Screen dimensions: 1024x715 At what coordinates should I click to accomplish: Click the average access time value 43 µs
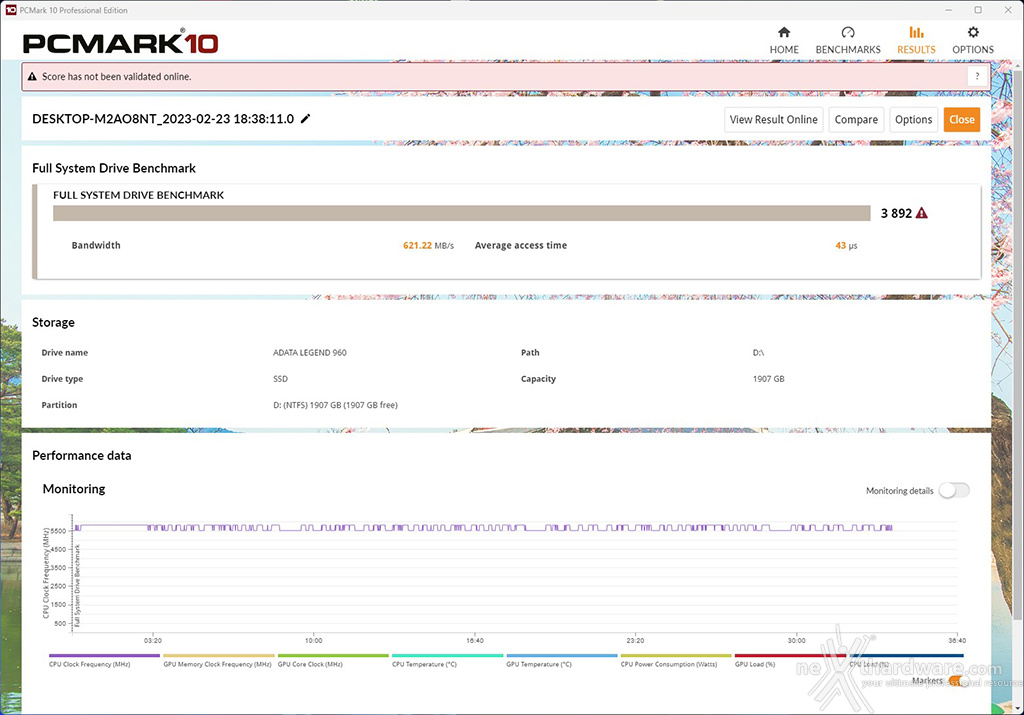coord(846,246)
